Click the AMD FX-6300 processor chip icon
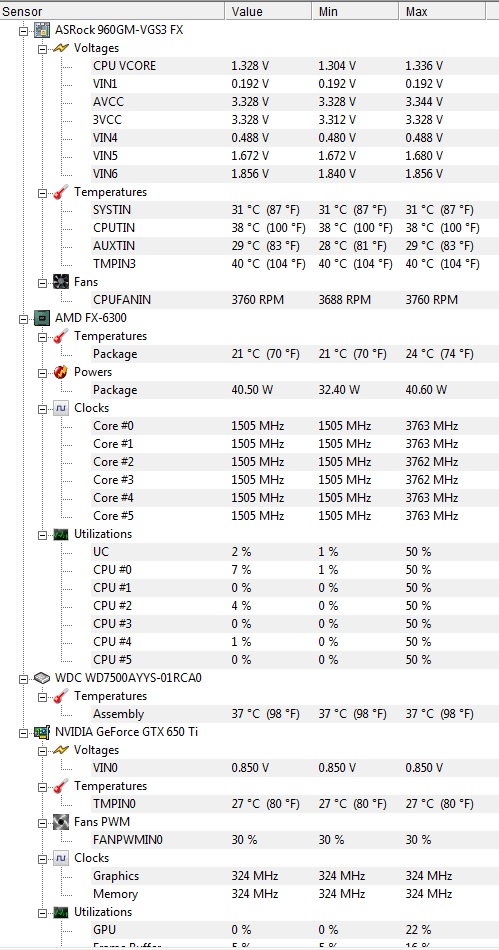The width and height of the screenshot is (499, 950). click(42, 317)
